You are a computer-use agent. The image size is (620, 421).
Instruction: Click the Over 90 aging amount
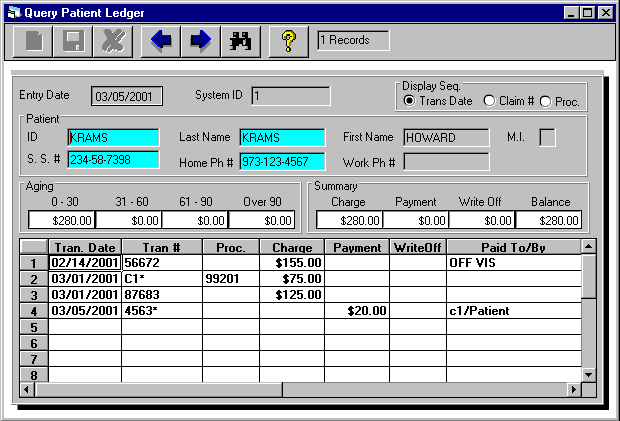pos(262,220)
